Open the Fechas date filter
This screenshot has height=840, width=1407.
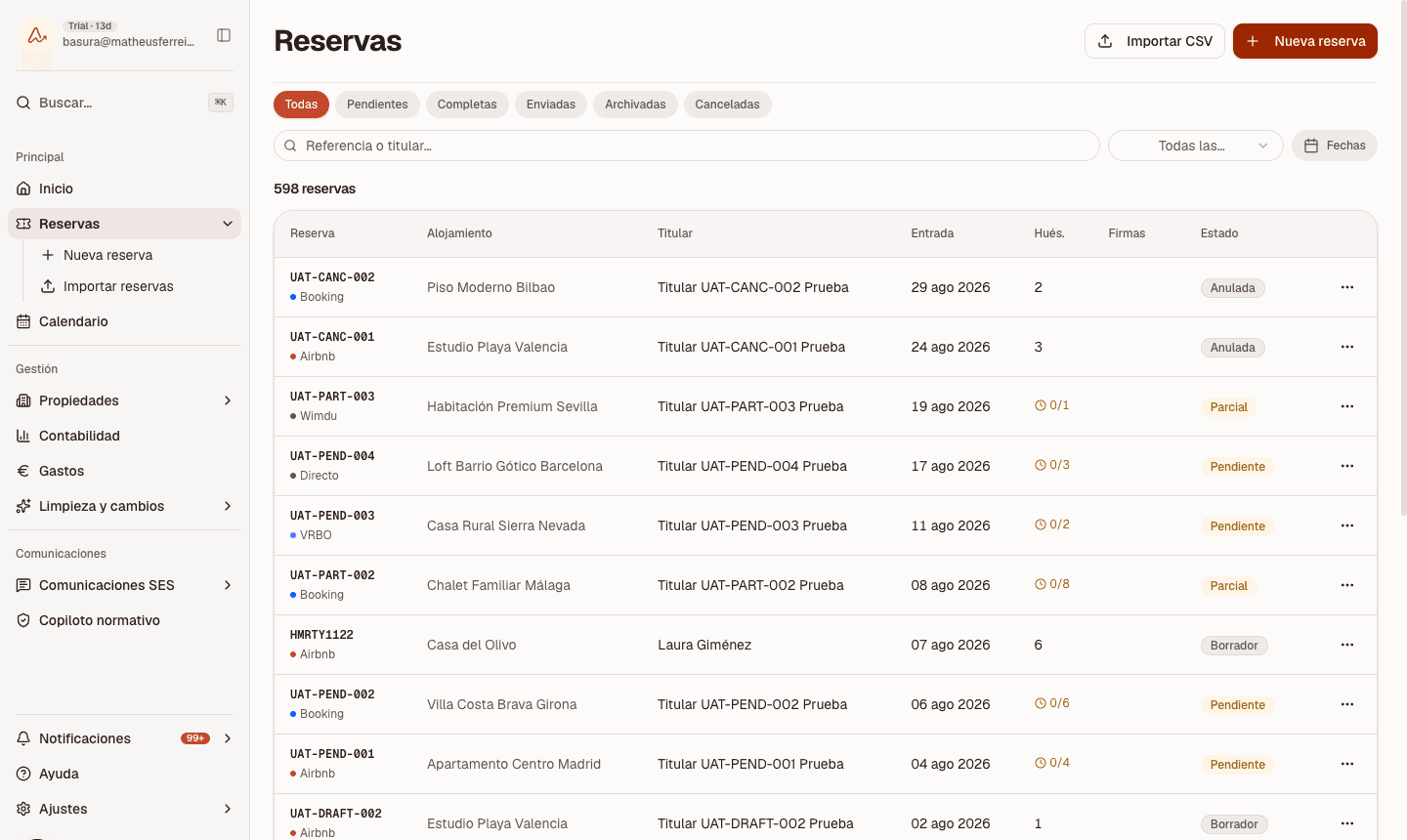(x=1335, y=146)
